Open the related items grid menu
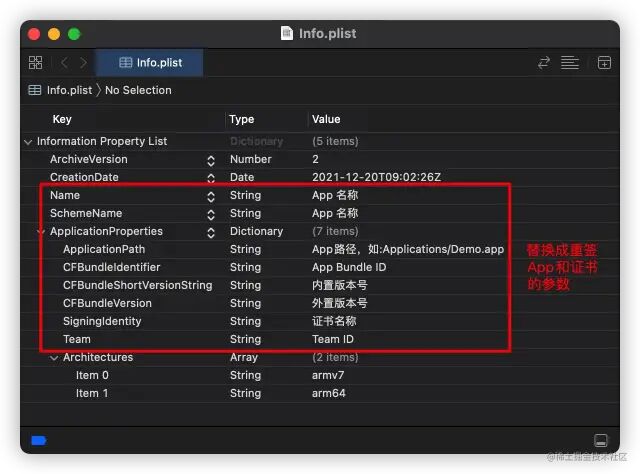The image size is (640, 474). [36, 62]
